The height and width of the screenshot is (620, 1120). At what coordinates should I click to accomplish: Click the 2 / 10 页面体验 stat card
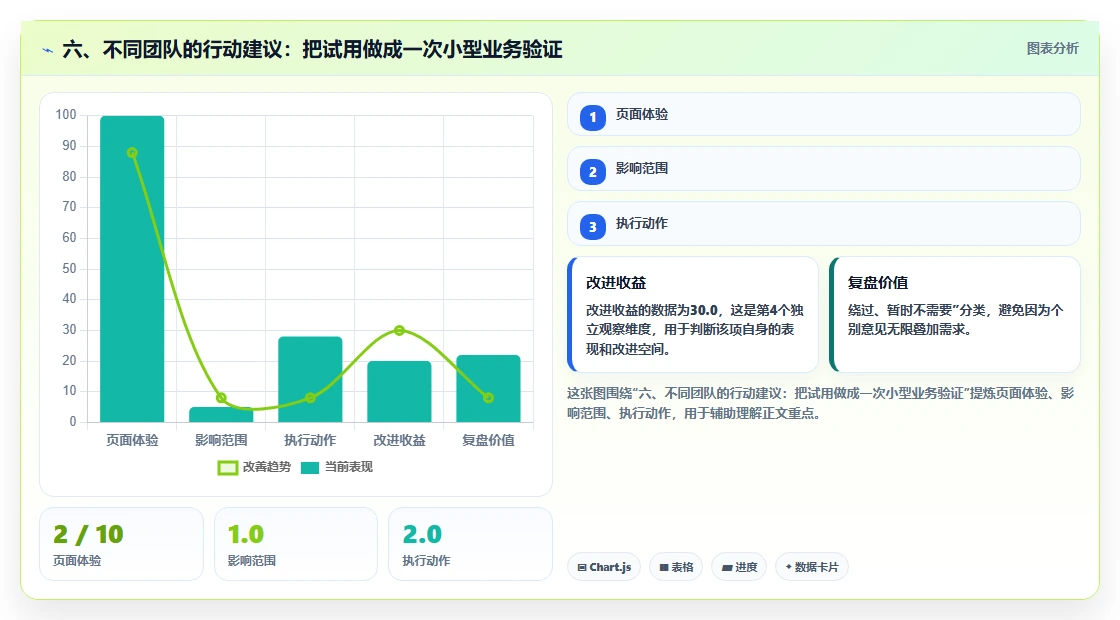click(121, 544)
